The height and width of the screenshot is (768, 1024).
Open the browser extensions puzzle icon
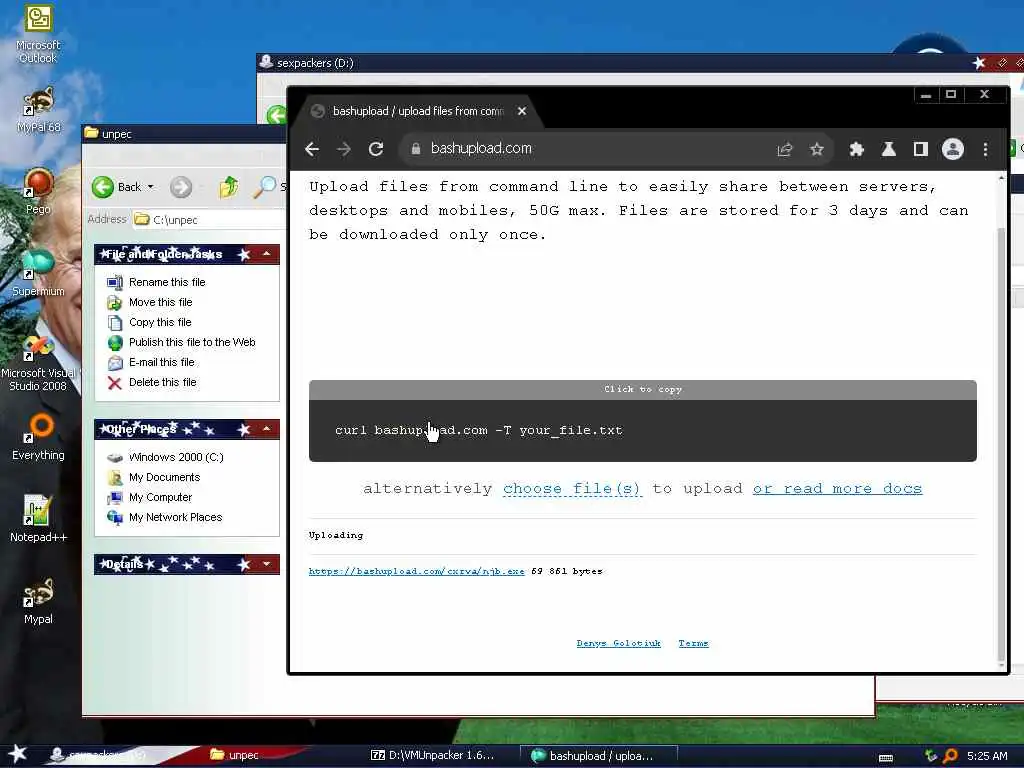coord(856,150)
